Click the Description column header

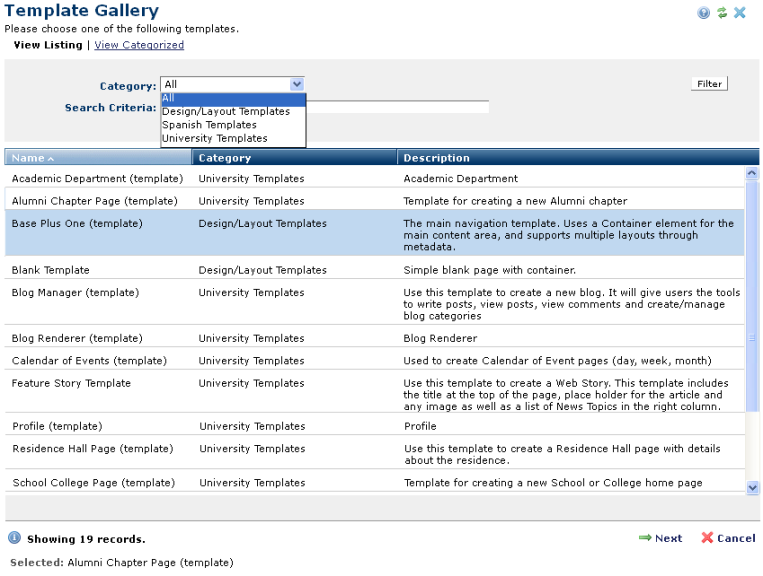(x=436, y=158)
